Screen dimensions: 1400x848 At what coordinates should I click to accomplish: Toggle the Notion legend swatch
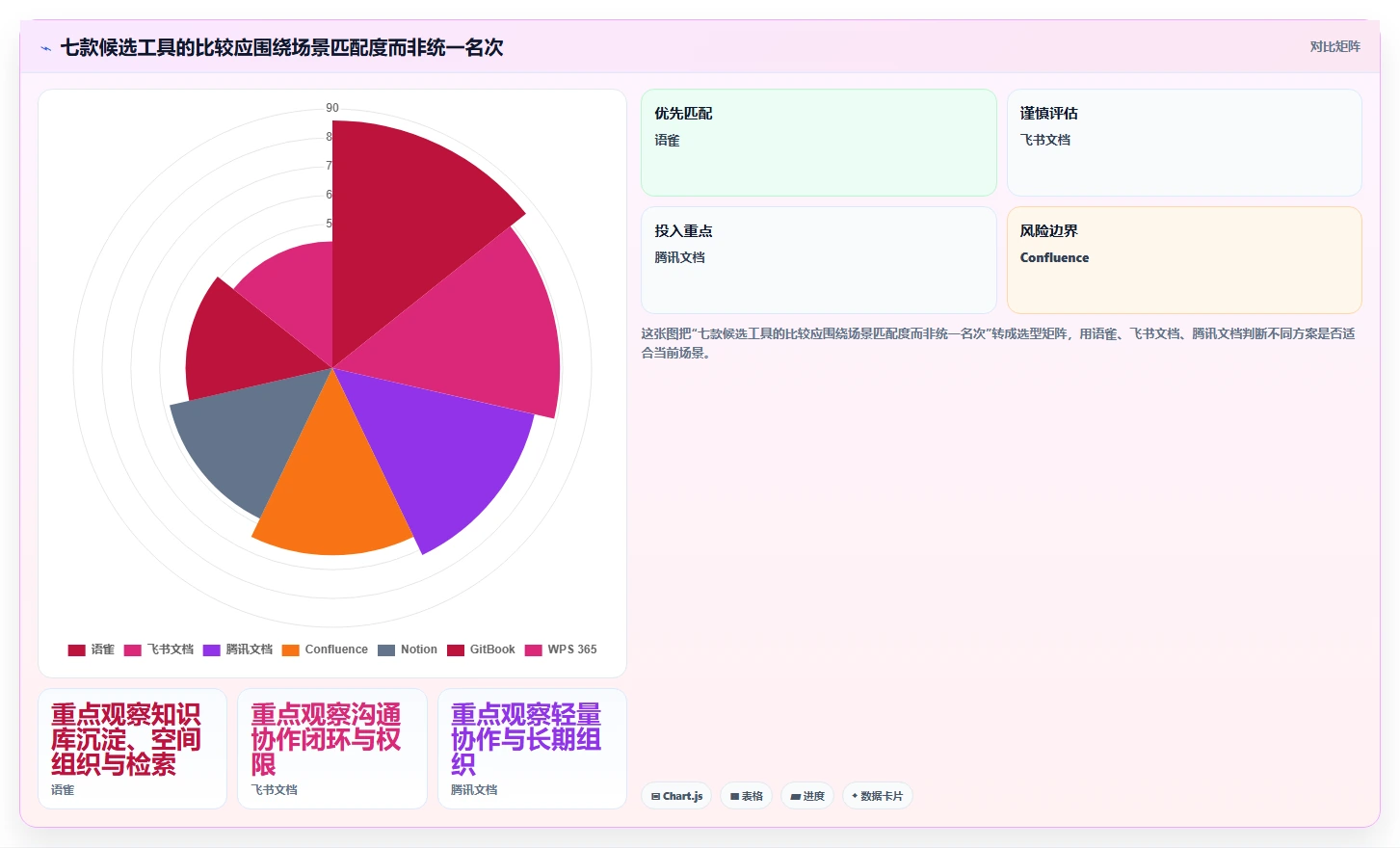coord(386,649)
